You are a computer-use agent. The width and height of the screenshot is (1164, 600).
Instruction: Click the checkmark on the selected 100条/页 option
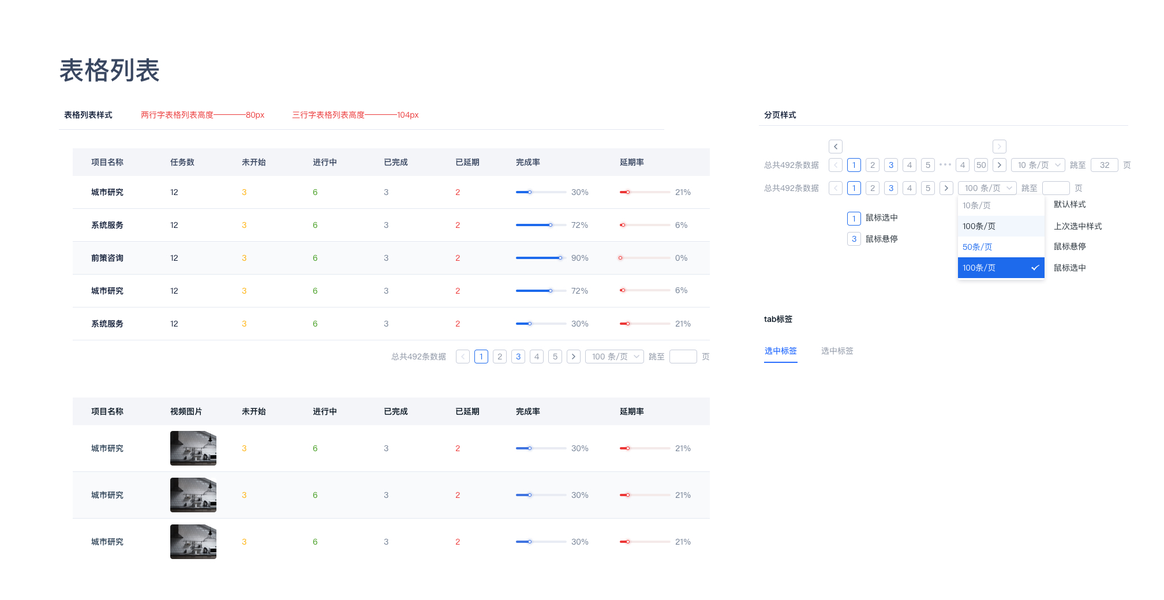(x=1034, y=267)
